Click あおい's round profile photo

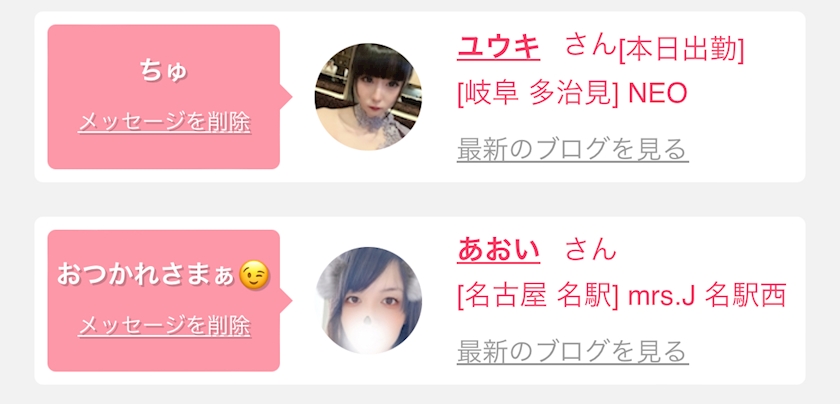click(x=368, y=300)
